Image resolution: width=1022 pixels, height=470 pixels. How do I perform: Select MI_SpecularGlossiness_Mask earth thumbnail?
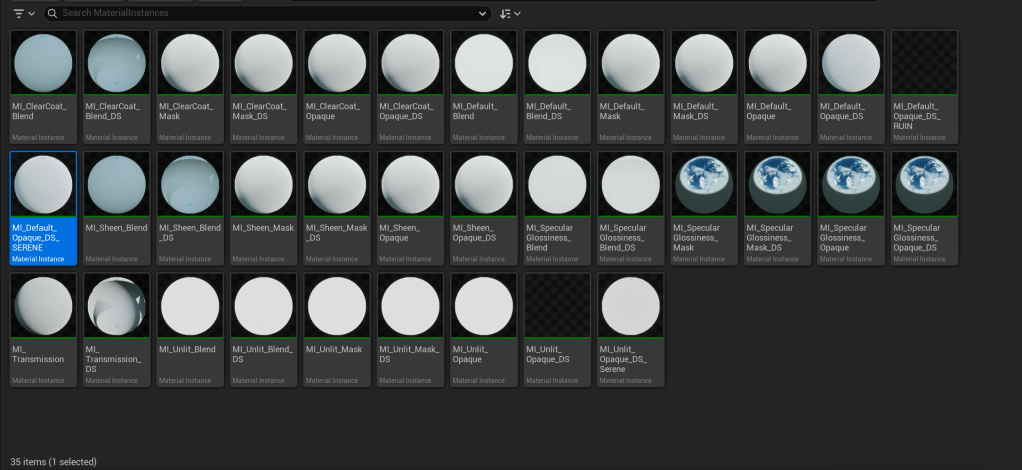tap(704, 185)
